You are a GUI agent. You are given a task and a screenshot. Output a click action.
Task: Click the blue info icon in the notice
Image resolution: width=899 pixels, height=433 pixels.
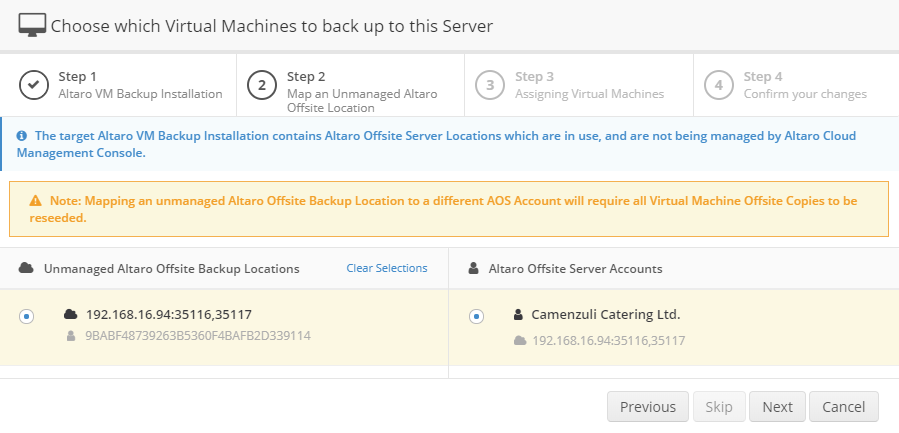pyautogui.click(x=22, y=135)
